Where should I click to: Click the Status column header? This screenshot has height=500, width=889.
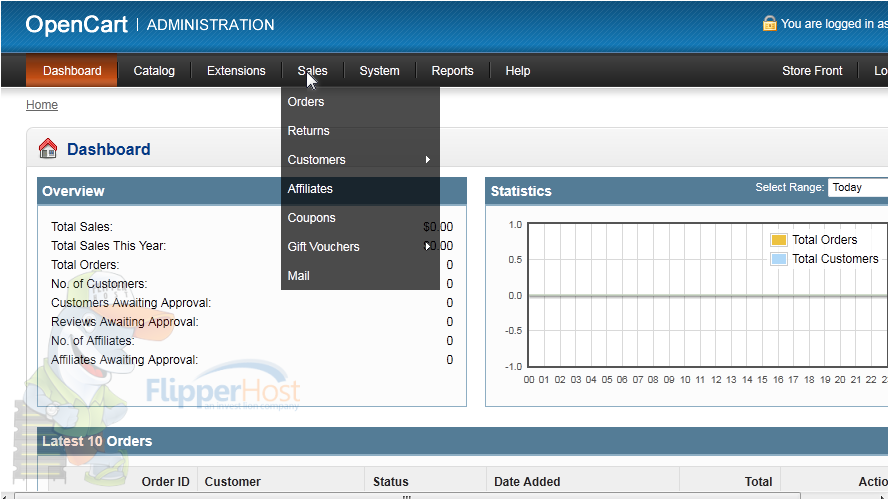click(391, 481)
